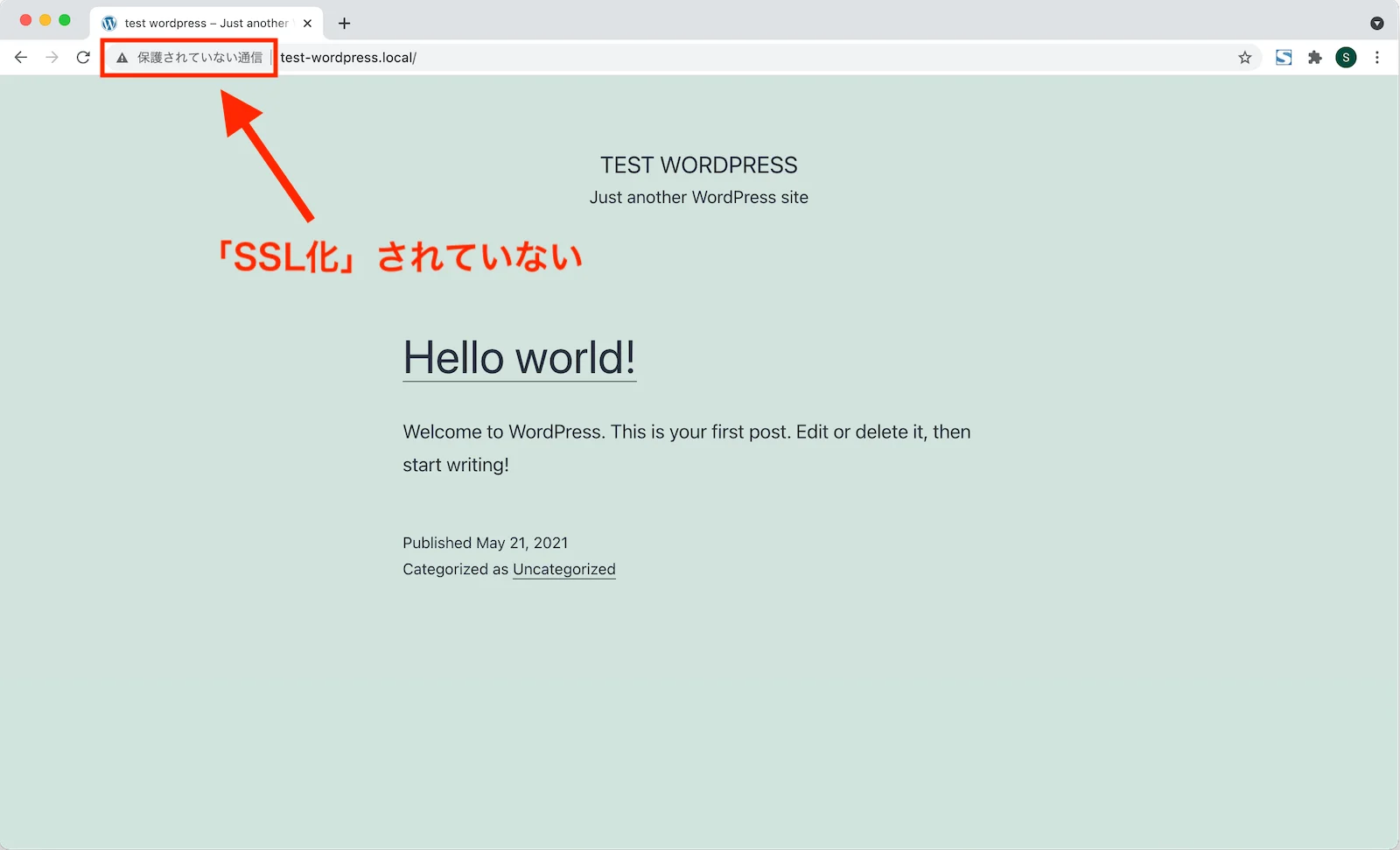Open the downloads chevron at top right

pos(1376,23)
